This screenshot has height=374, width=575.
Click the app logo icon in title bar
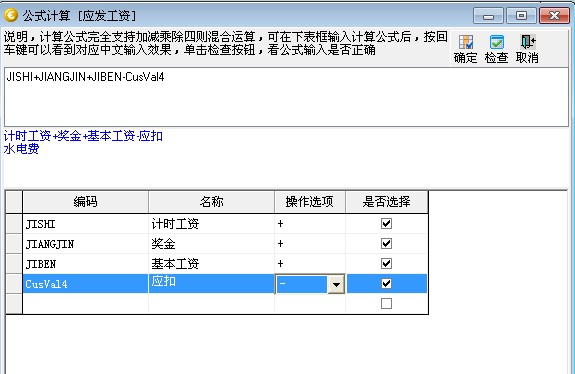(11, 15)
